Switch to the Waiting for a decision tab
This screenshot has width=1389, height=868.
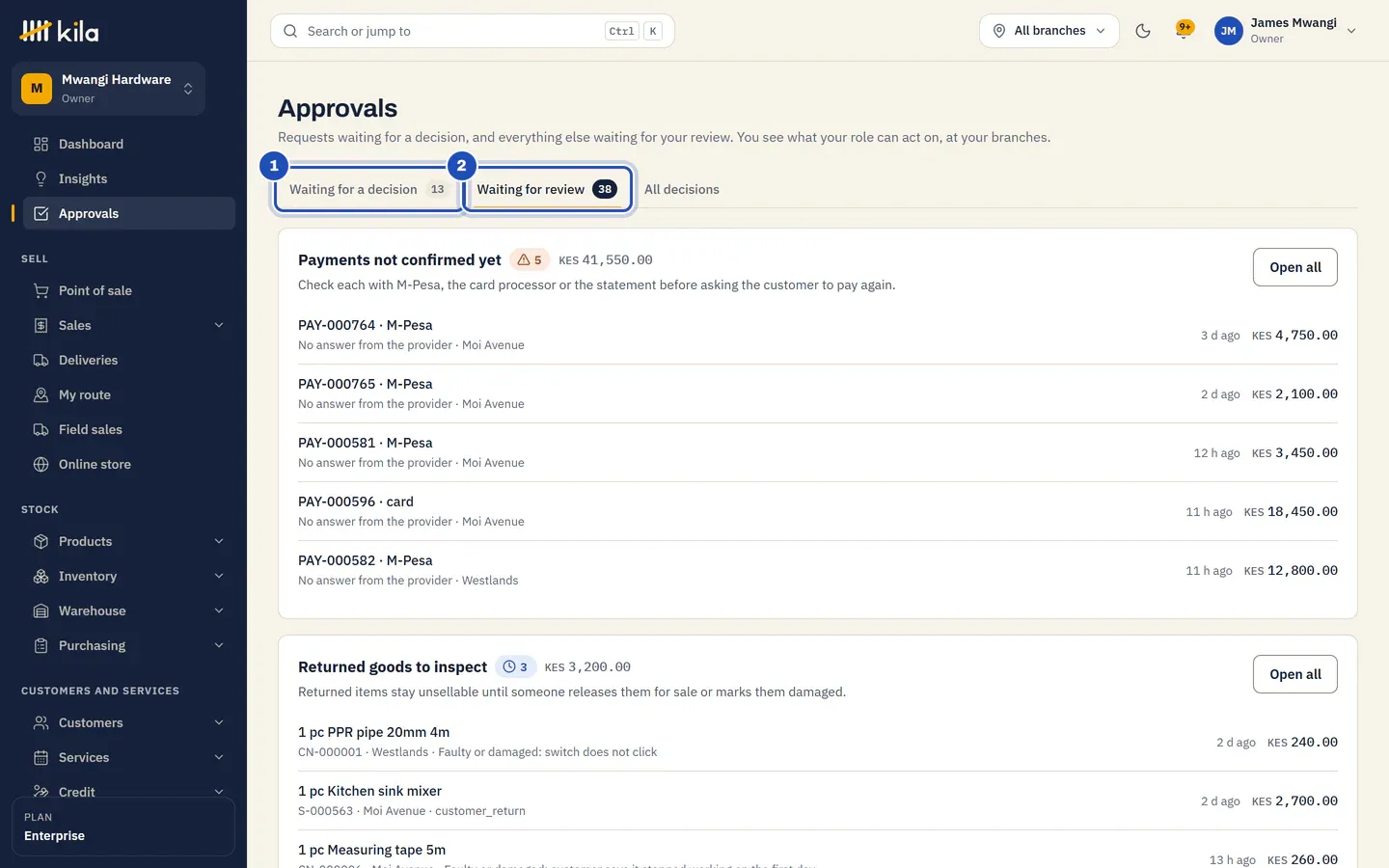pyautogui.click(x=368, y=189)
